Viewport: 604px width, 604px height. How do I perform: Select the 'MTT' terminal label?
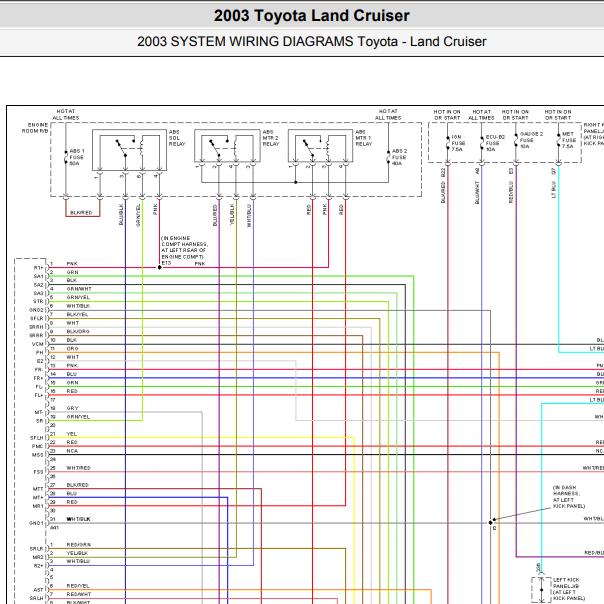38,489
